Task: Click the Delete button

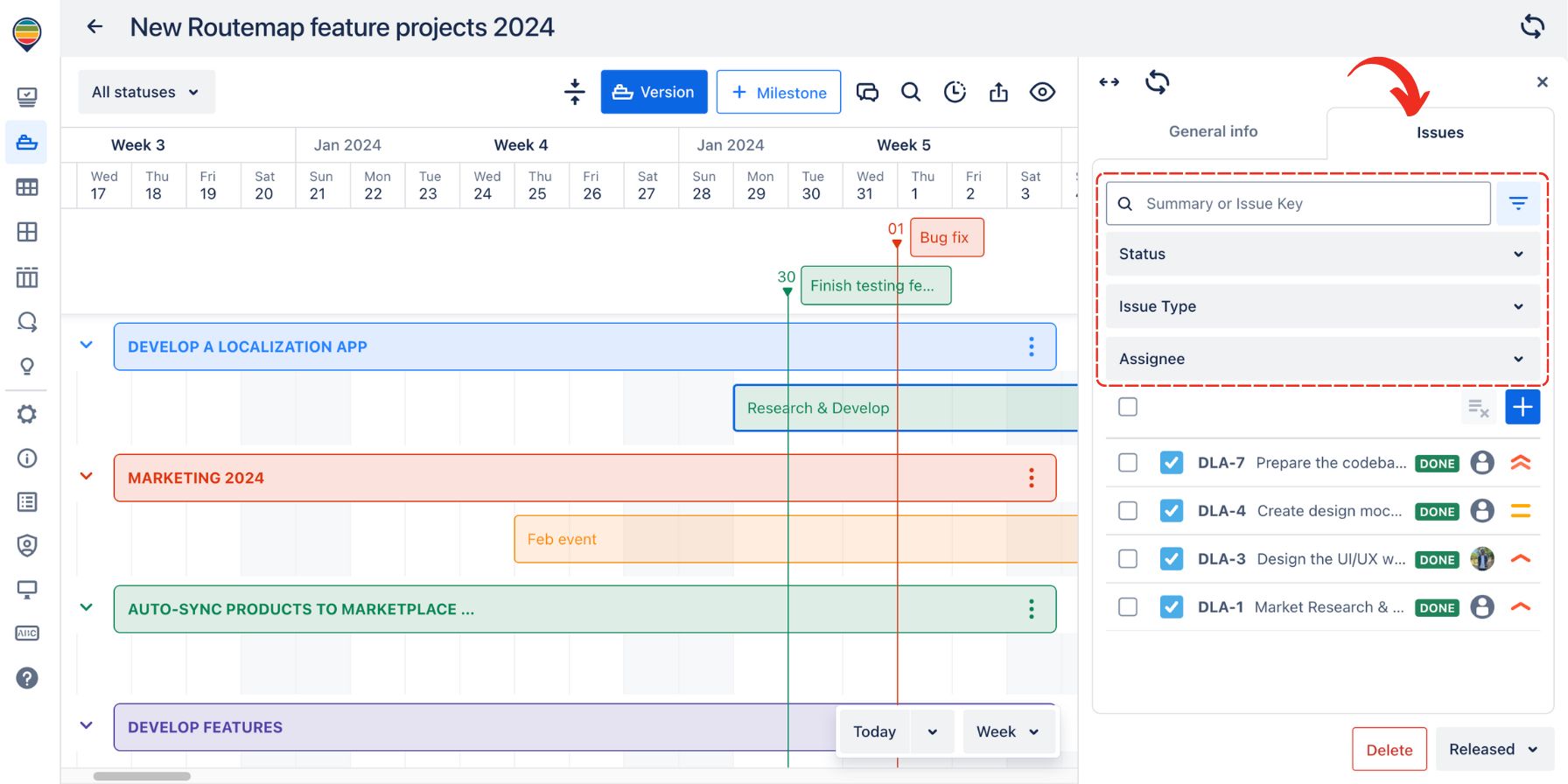Action: [1389, 750]
